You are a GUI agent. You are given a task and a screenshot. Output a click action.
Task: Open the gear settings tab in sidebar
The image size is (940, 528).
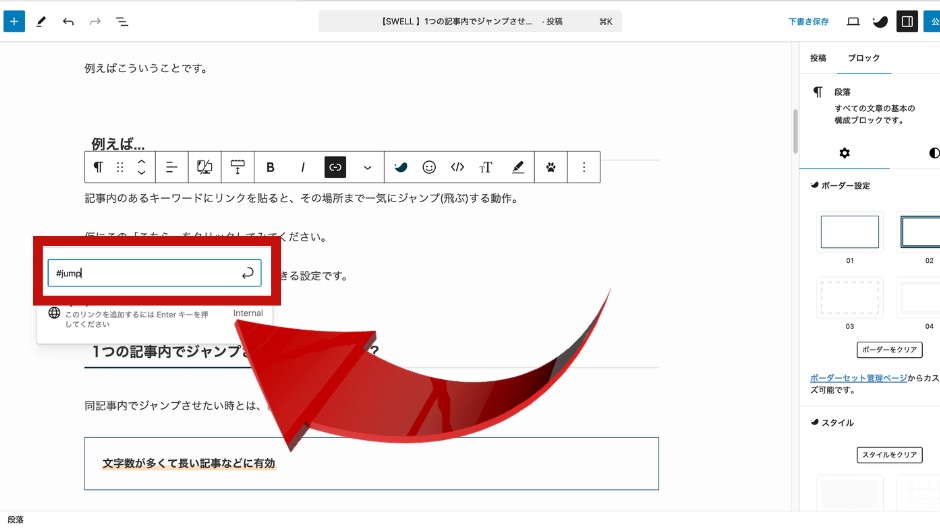(844, 153)
